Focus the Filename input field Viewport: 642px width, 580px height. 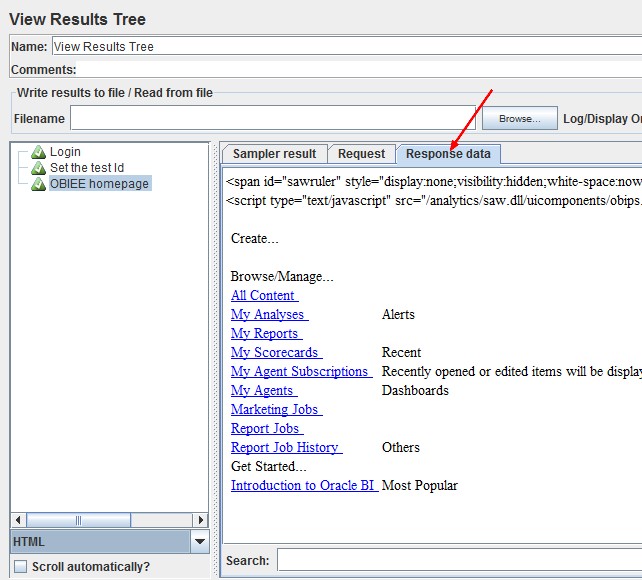pos(273,118)
